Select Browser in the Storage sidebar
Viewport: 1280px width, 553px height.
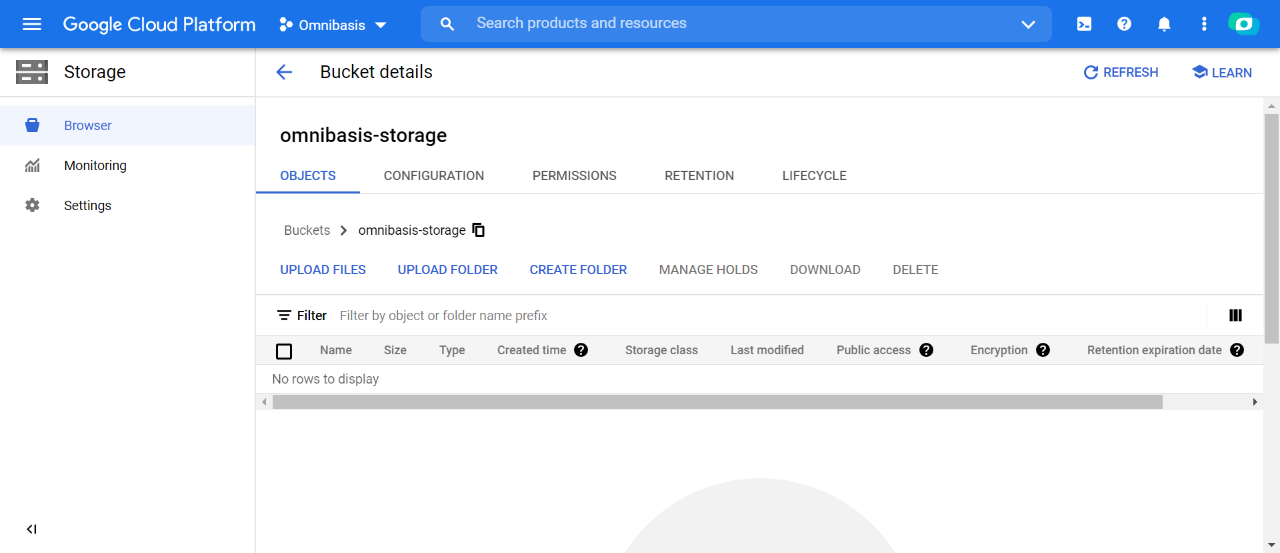tap(128, 125)
